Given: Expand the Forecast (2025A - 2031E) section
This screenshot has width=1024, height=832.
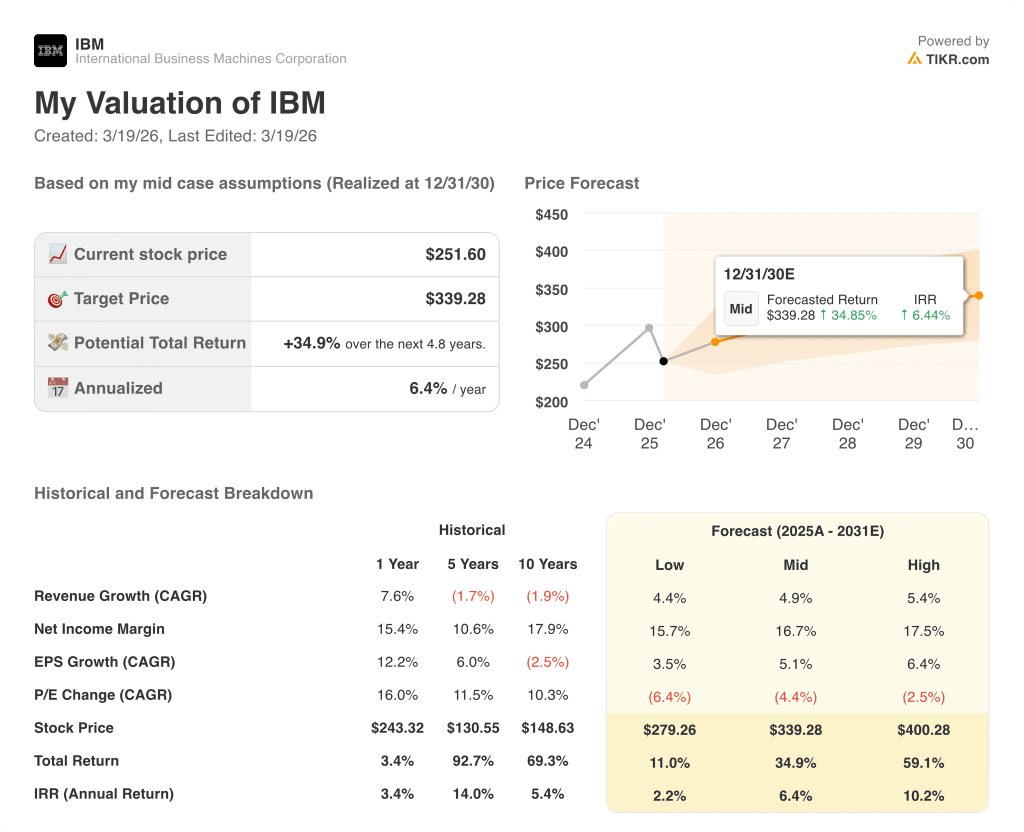Looking at the screenshot, I should click(x=797, y=531).
